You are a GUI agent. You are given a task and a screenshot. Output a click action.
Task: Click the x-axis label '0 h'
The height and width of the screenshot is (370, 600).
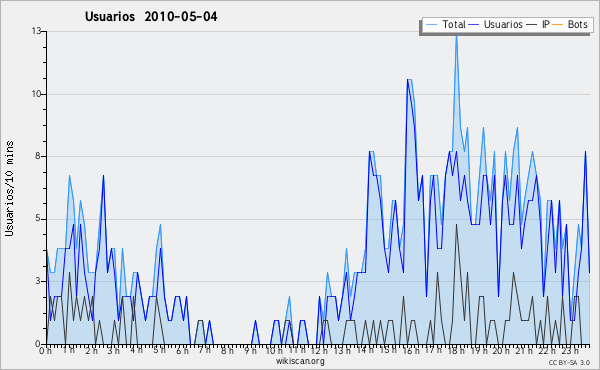point(46,351)
